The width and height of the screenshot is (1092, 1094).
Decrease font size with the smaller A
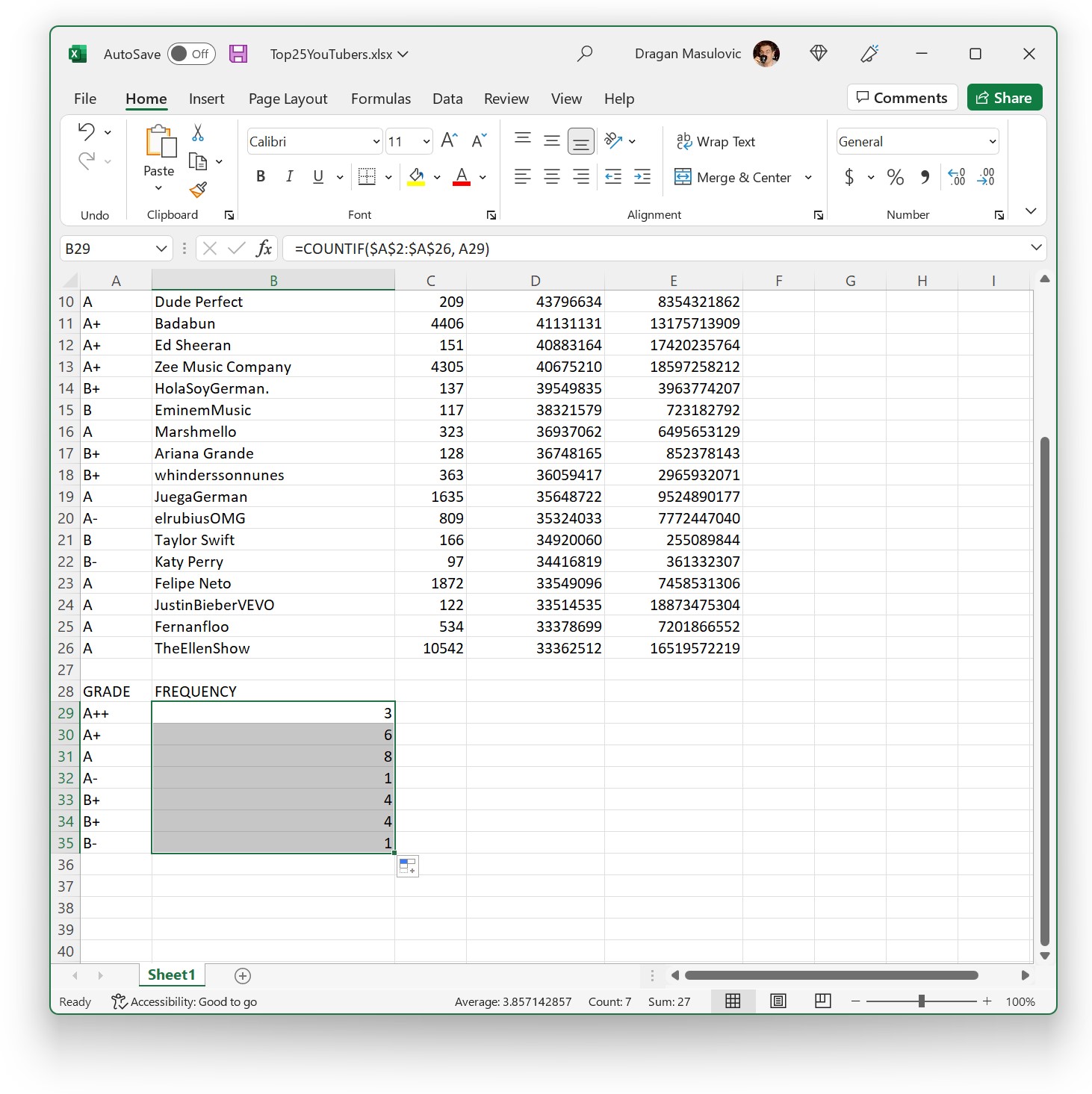click(480, 140)
